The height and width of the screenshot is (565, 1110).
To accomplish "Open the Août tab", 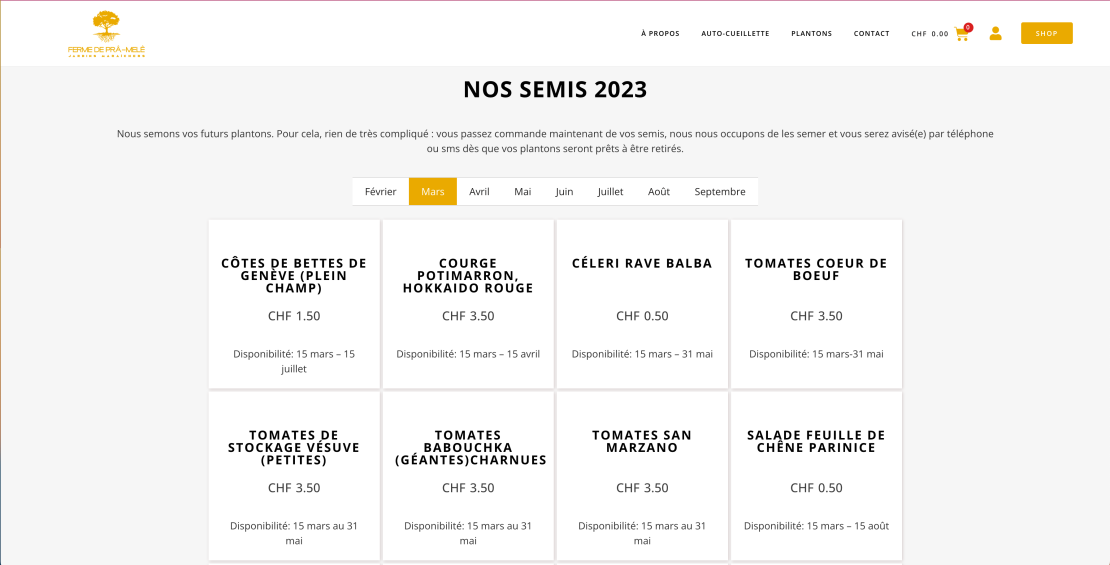I will (658, 191).
